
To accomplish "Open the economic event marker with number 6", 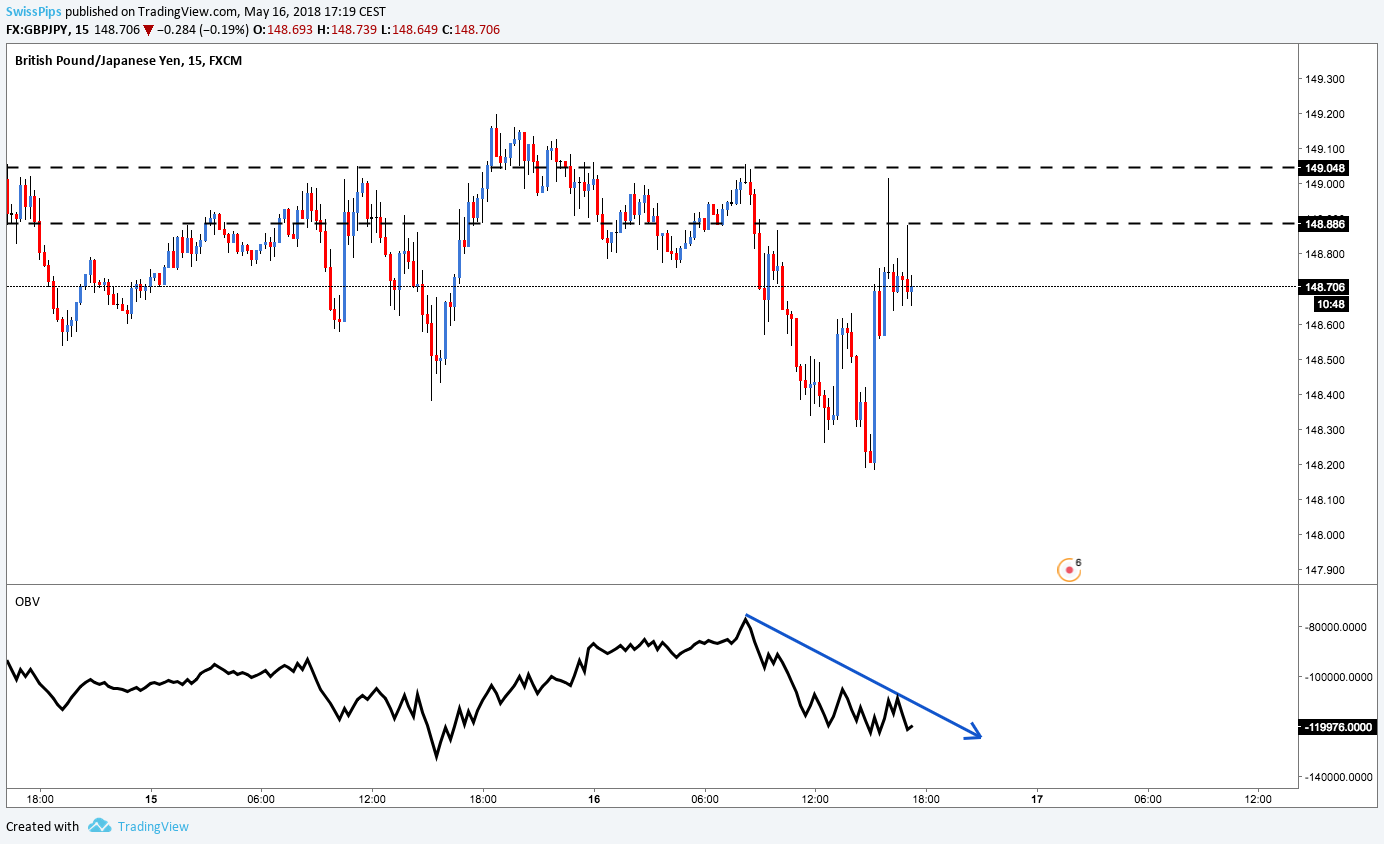I will (x=1070, y=569).
